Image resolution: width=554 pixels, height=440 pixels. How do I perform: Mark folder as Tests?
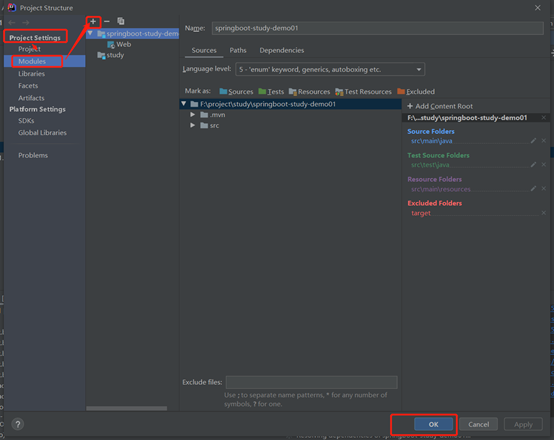point(271,92)
